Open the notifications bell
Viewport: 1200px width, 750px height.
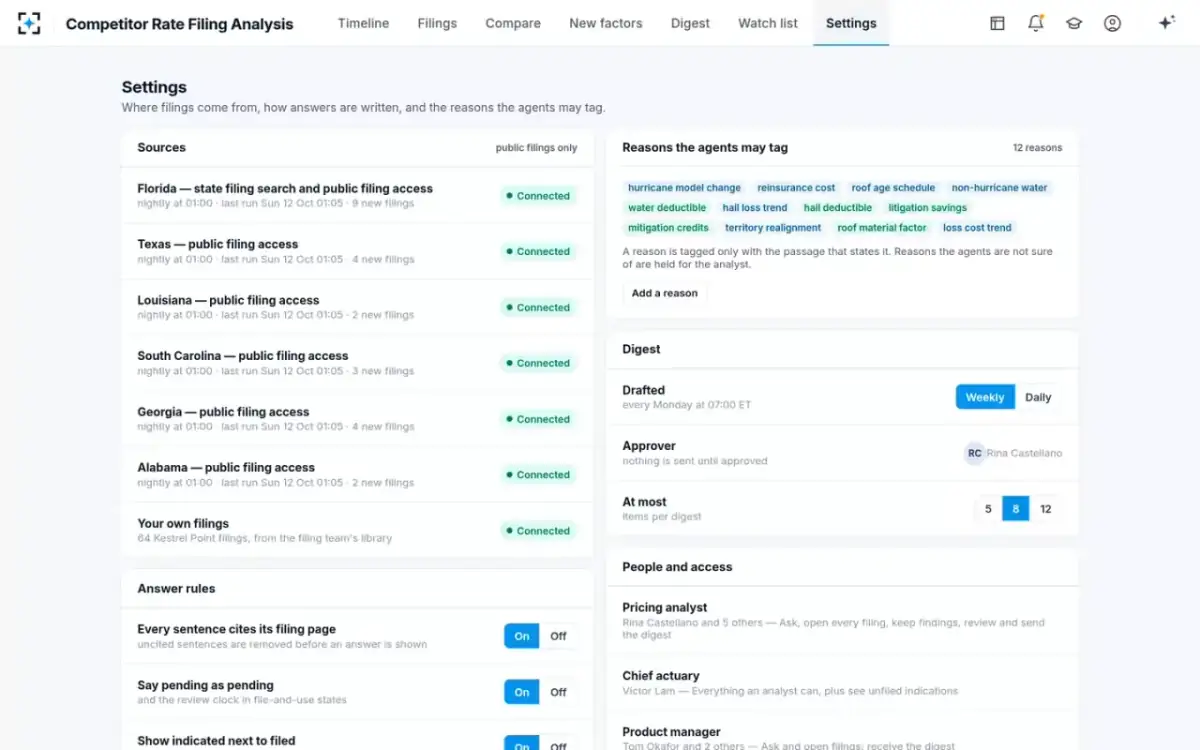click(x=1036, y=23)
